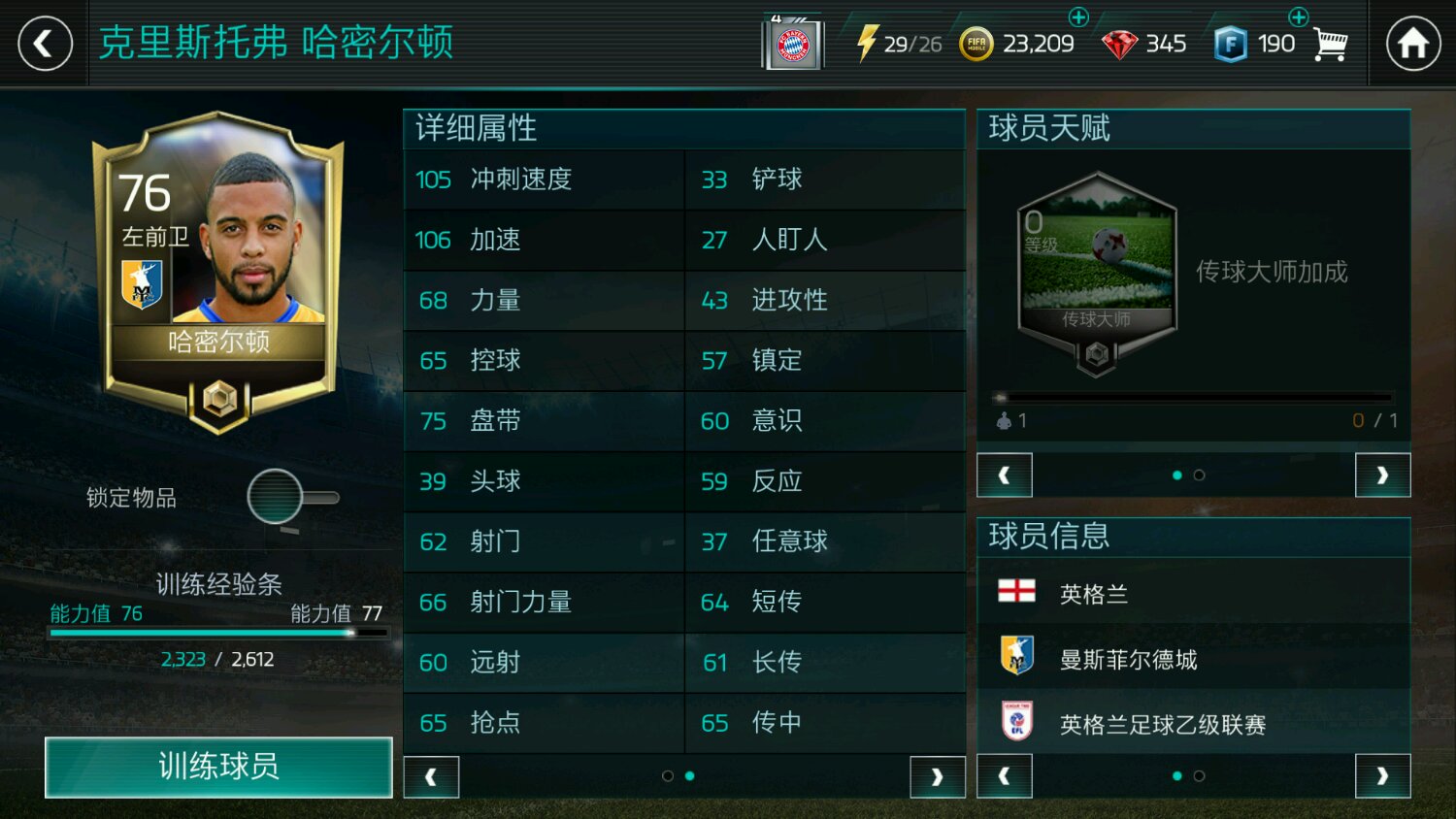Go back using the top-left arrow icon

tap(45, 44)
